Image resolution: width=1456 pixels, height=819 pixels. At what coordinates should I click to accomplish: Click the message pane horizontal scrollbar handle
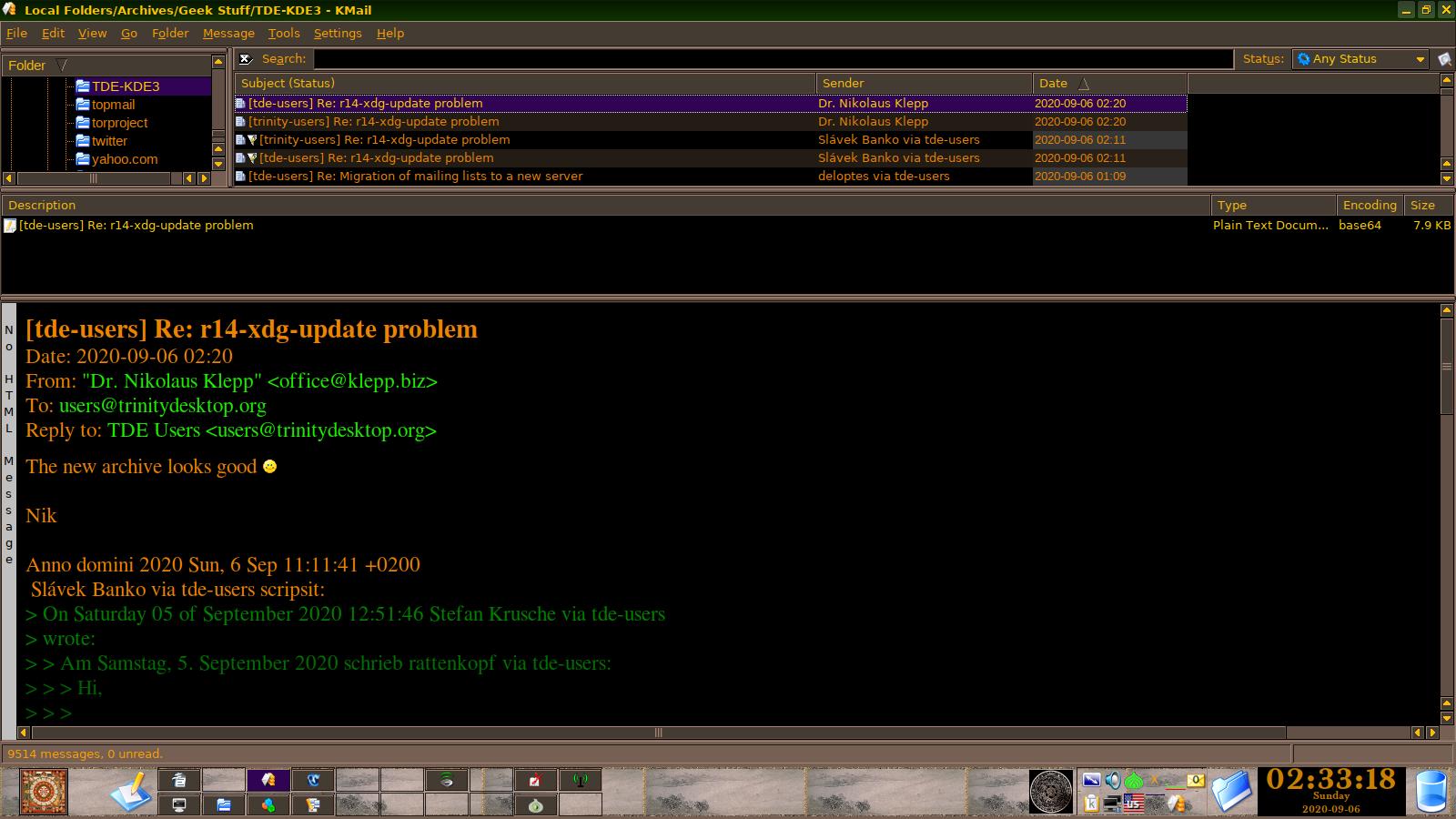[658, 732]
